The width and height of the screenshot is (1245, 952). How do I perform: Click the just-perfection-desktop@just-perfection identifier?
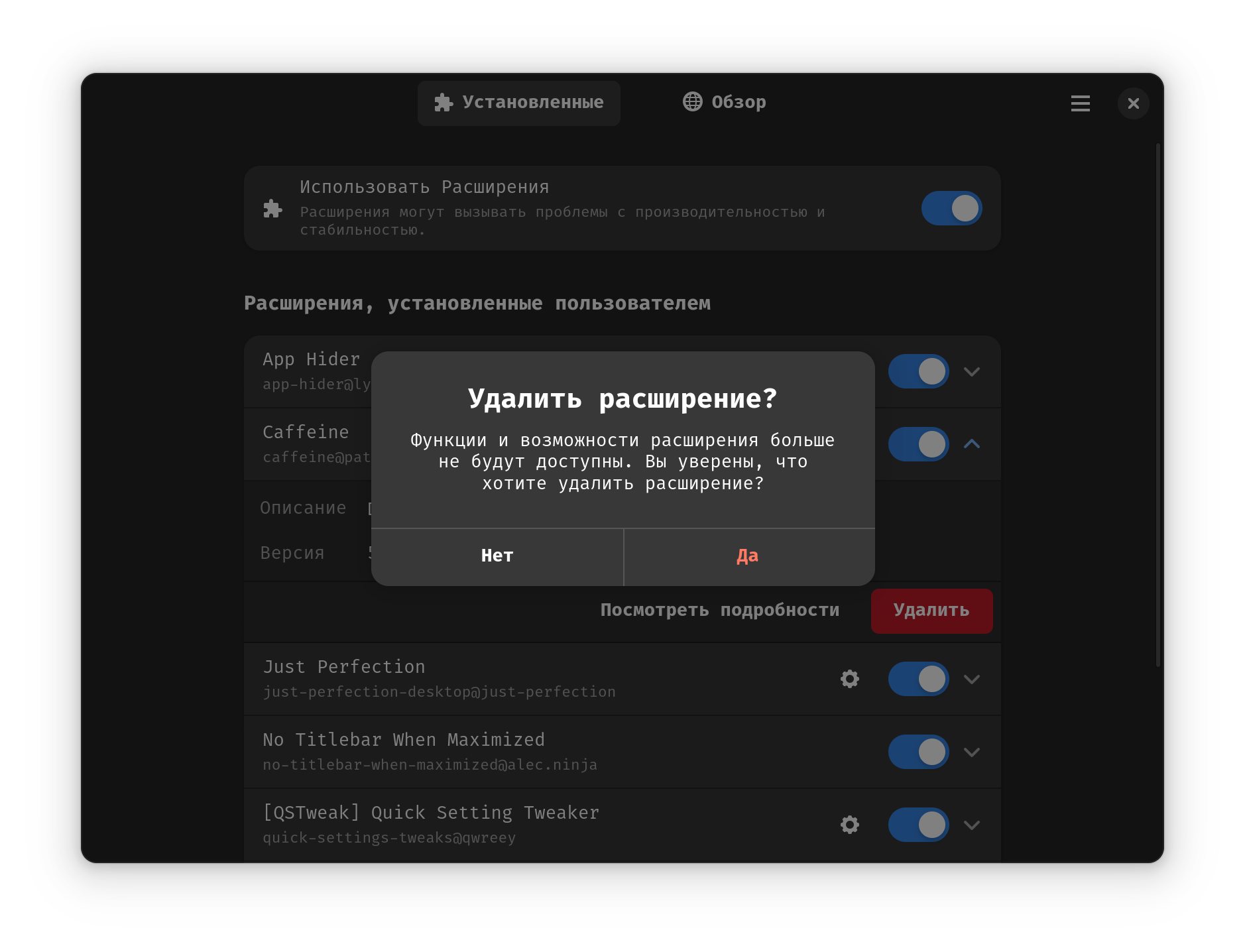(x=439, y=692)
